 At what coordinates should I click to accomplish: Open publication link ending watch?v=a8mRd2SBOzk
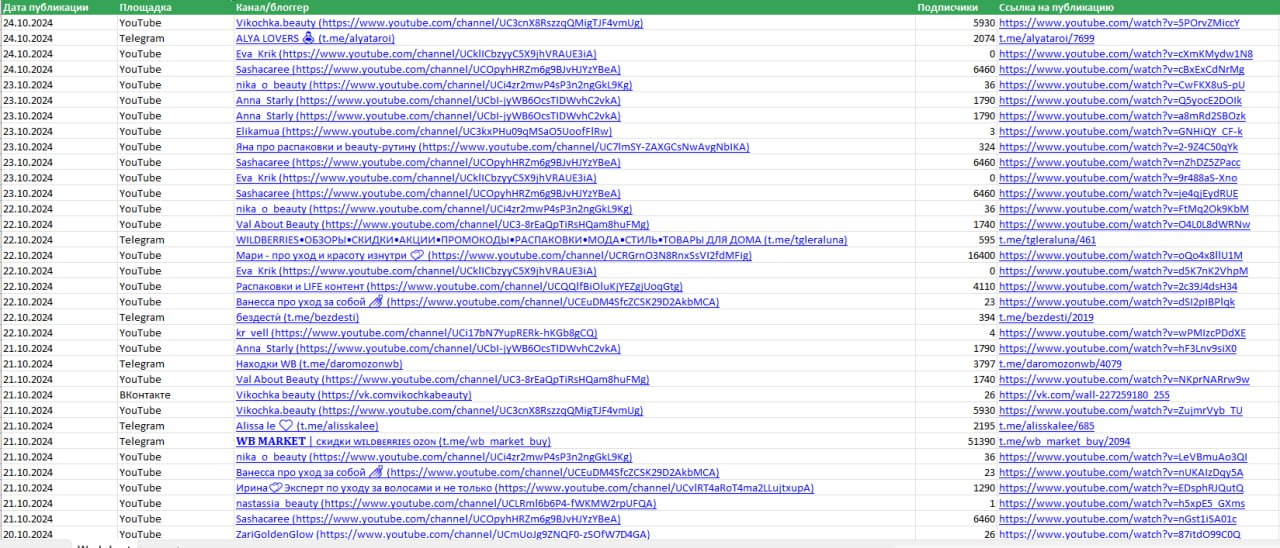[1122, 116]
